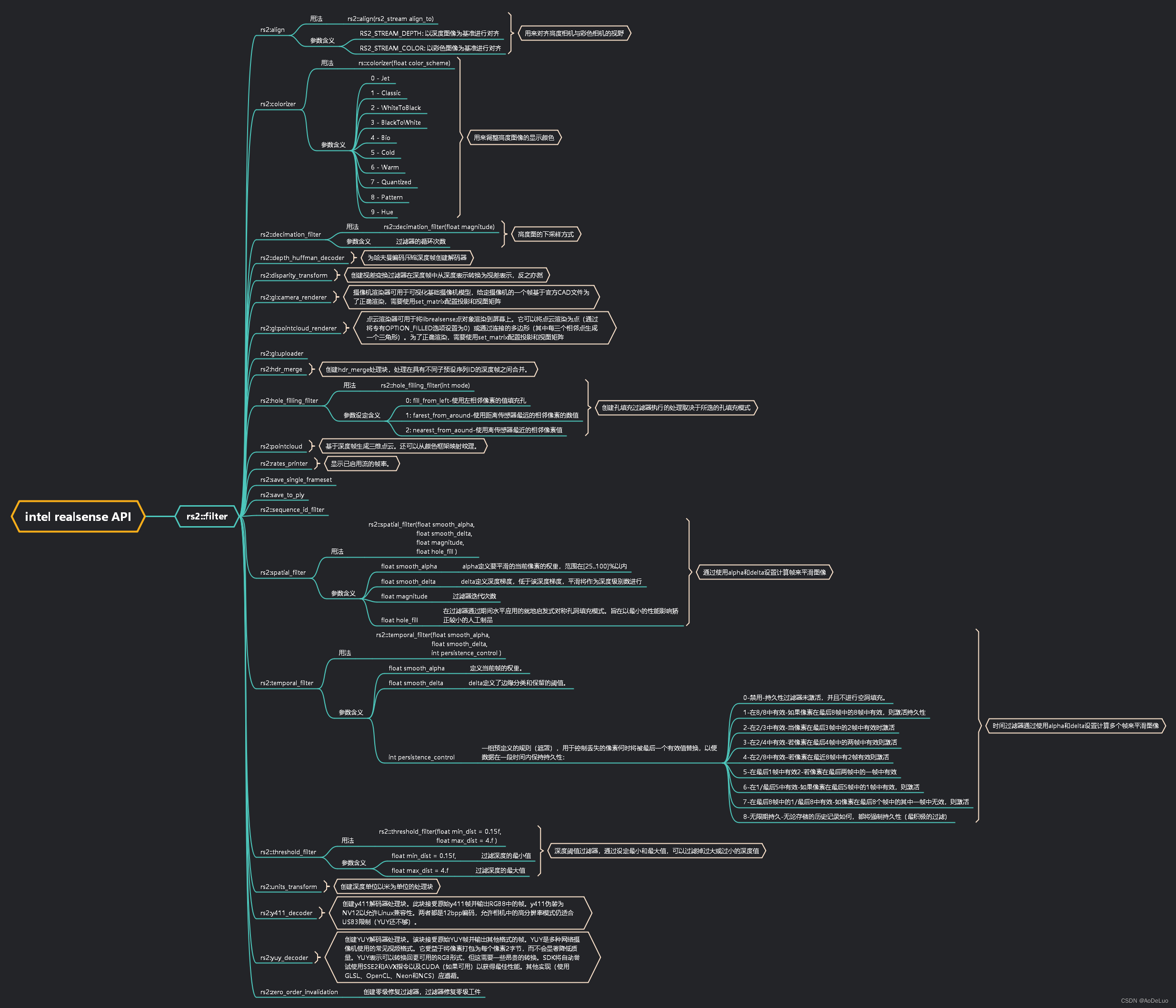Click 'float max_dist = 4.f' parameter

point(420,871)
